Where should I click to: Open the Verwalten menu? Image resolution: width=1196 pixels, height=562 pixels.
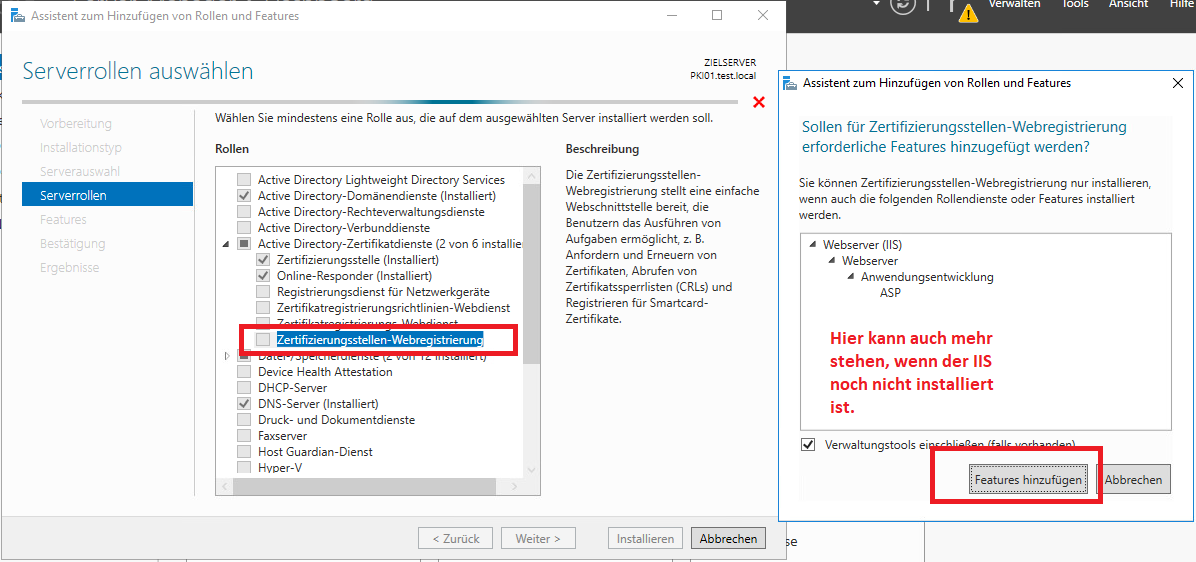[x=1013, y=5]
